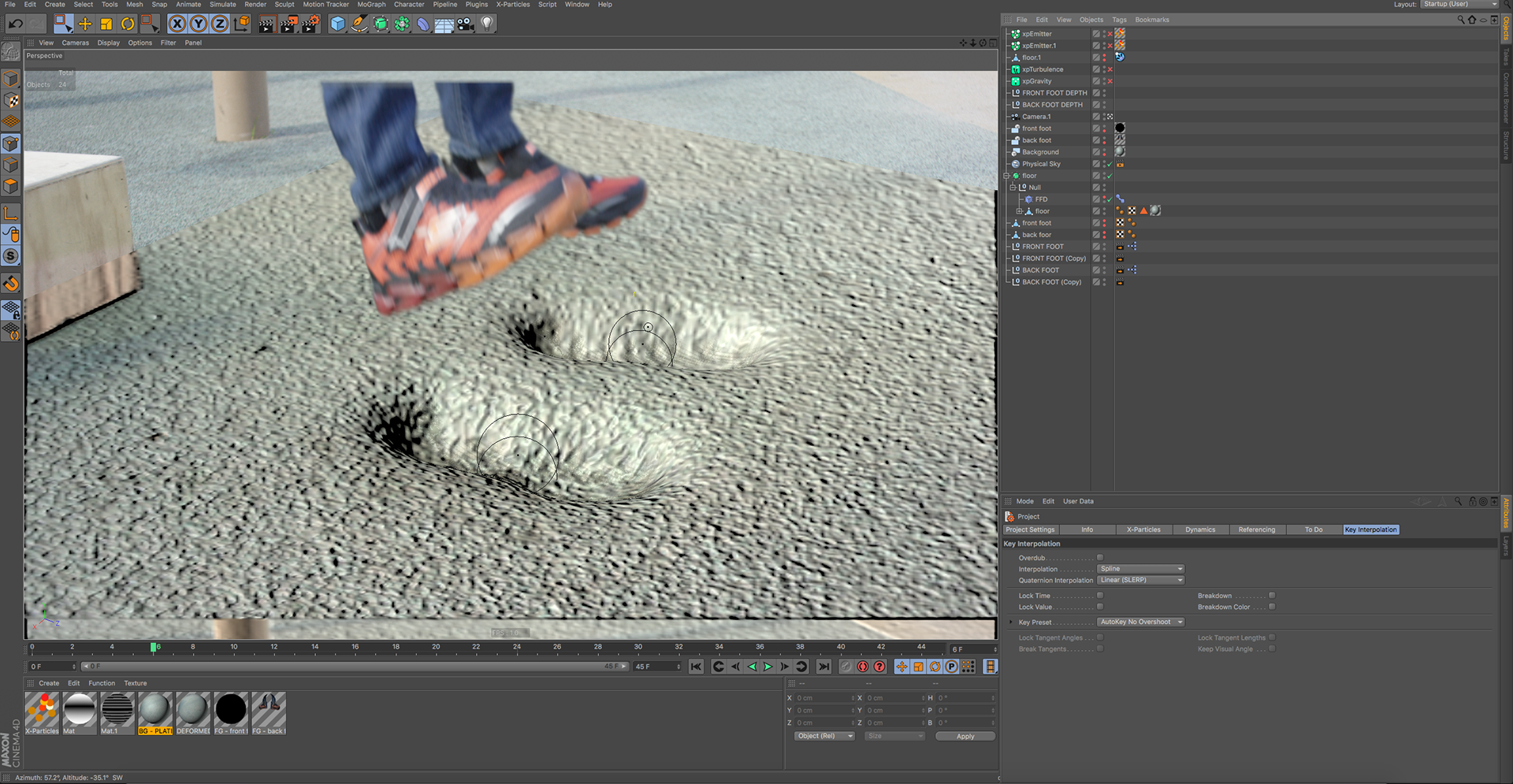Viewport: 1513px width, 784px height.
Task: Open Quaternion Interpolation Linear (SLERP) dropdown
Action: pos(1141,580)
